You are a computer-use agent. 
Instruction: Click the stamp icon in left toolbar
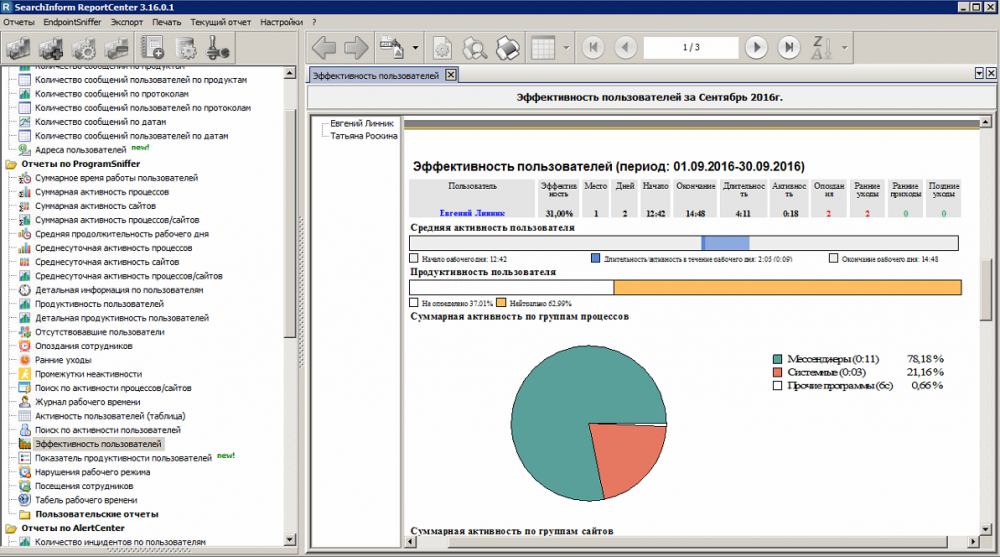click(x=219, y=47)
